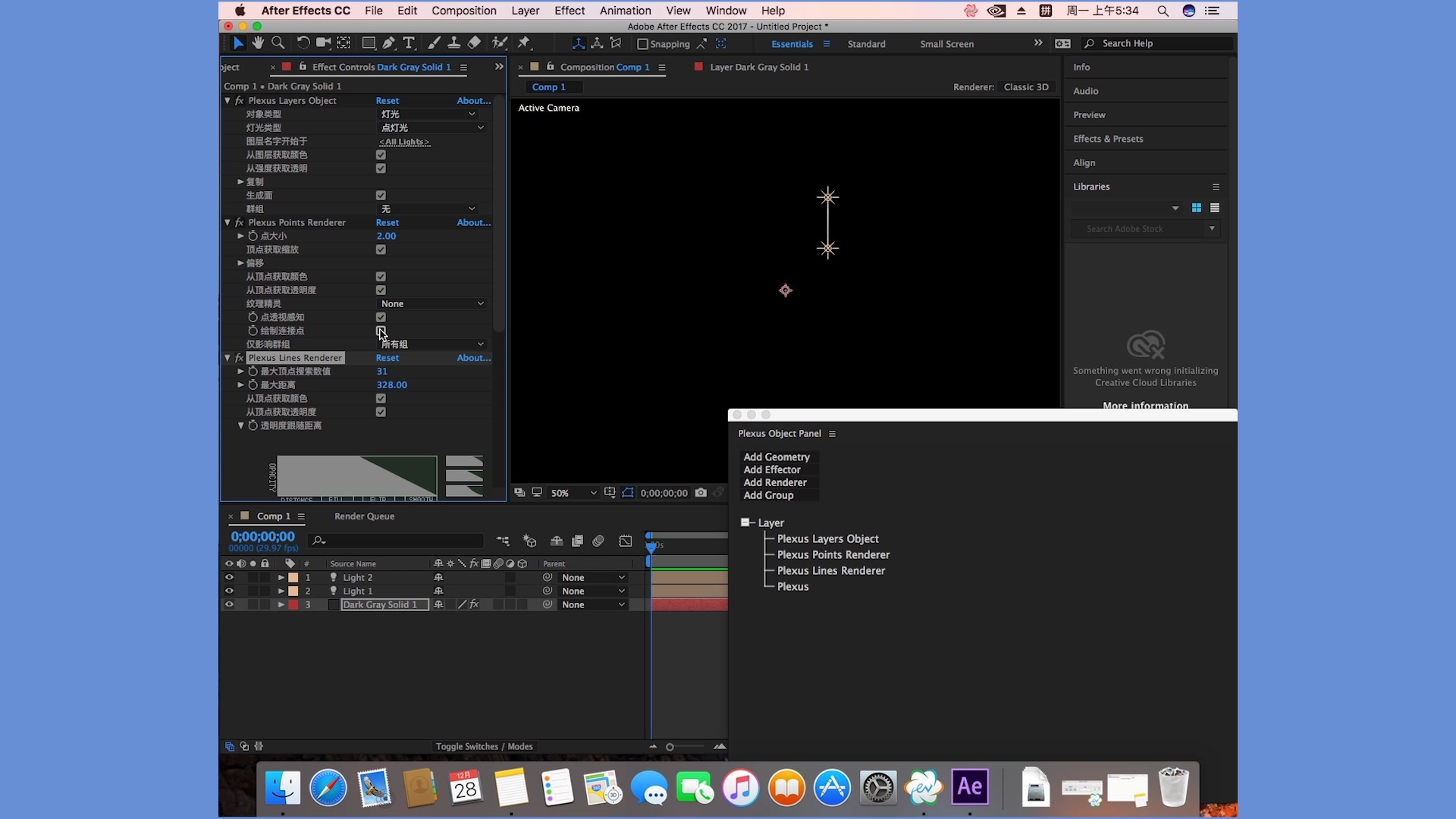
Task: Hide the Light 2 layer eye icon
Action: click(229, 578)
